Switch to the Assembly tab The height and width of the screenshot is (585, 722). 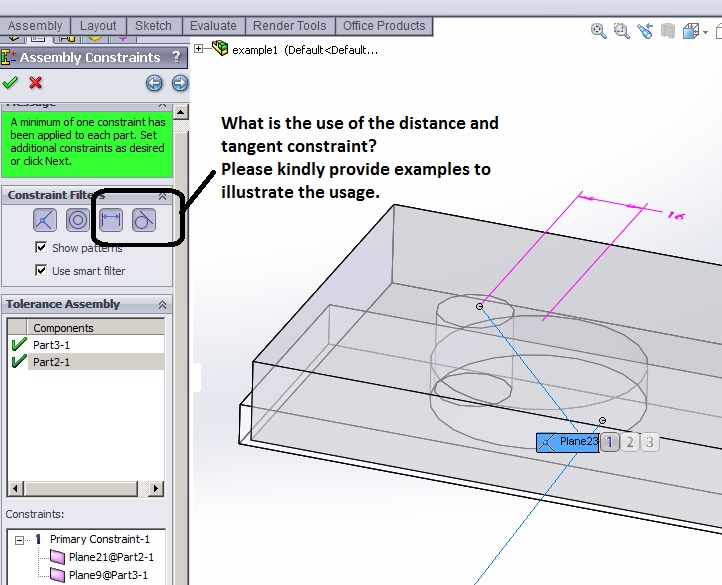pos(35,26)
